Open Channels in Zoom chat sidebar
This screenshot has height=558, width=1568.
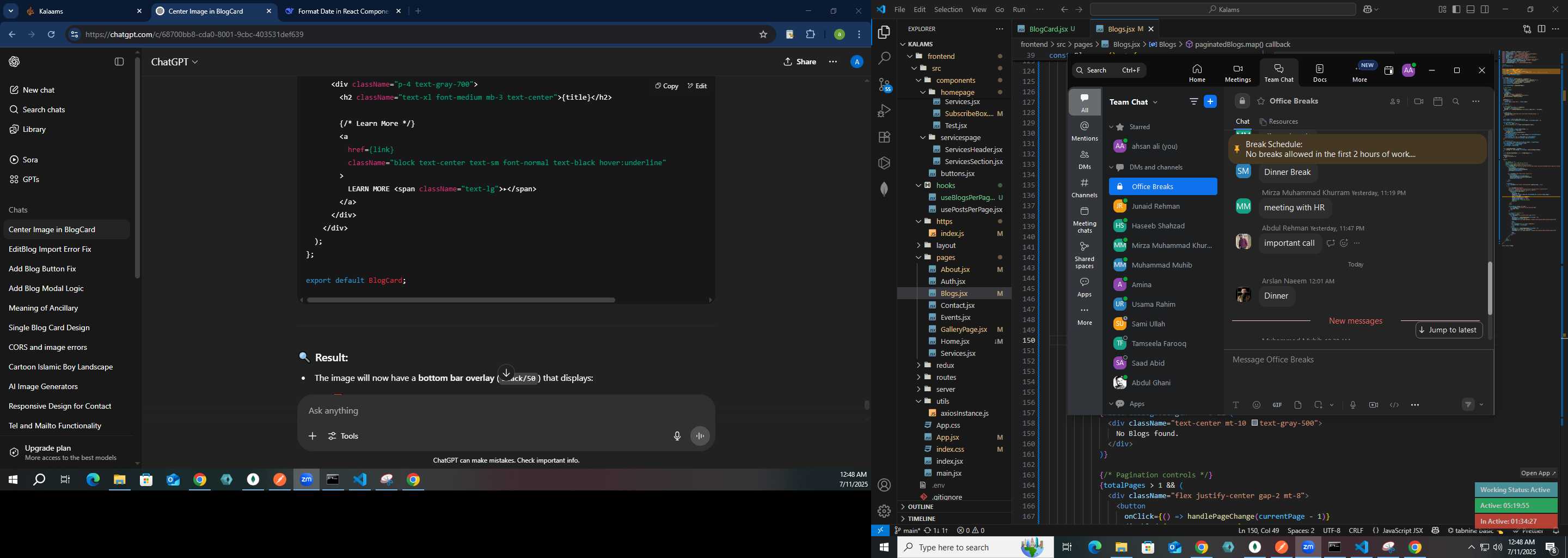[1085, 187]
